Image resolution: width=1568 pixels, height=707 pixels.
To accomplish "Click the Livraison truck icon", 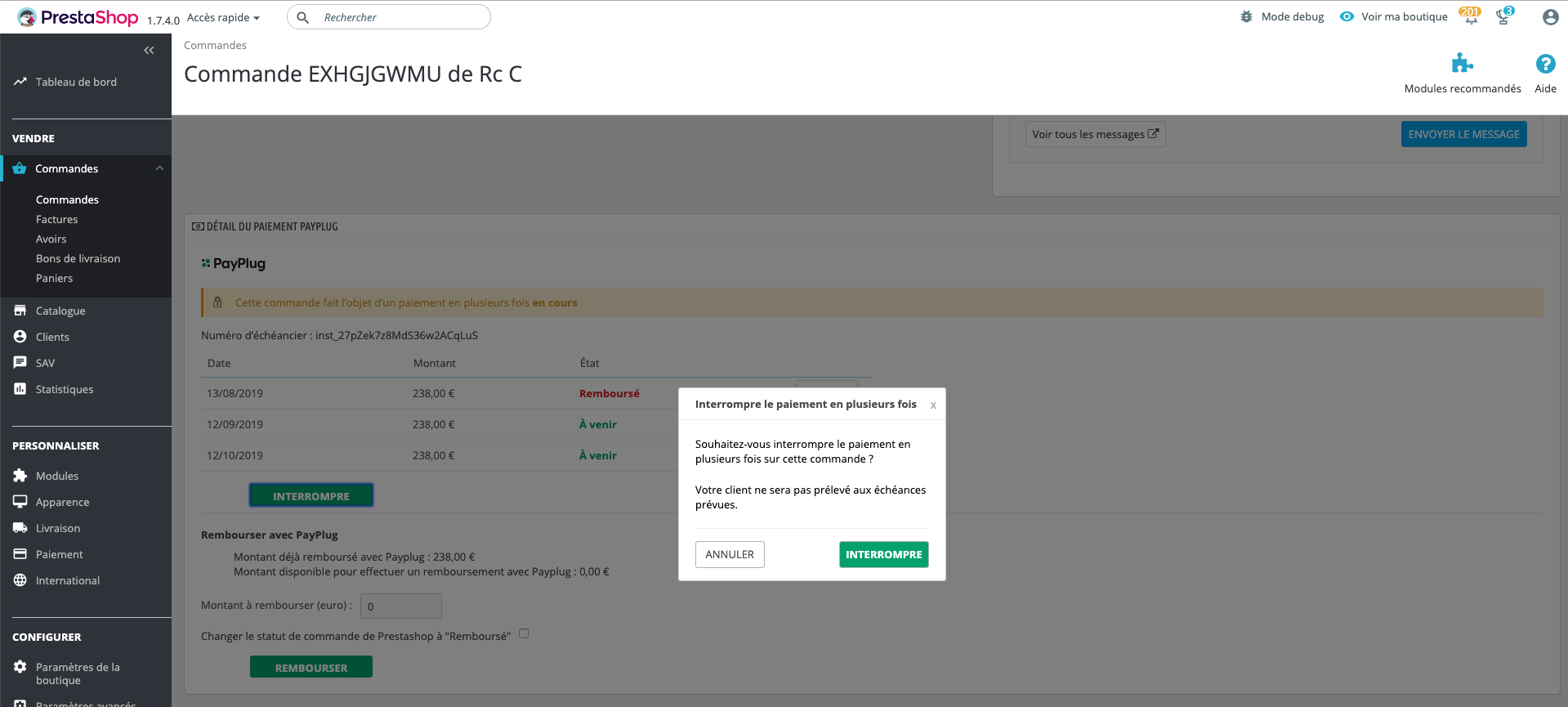I will [x=20, y=528].
